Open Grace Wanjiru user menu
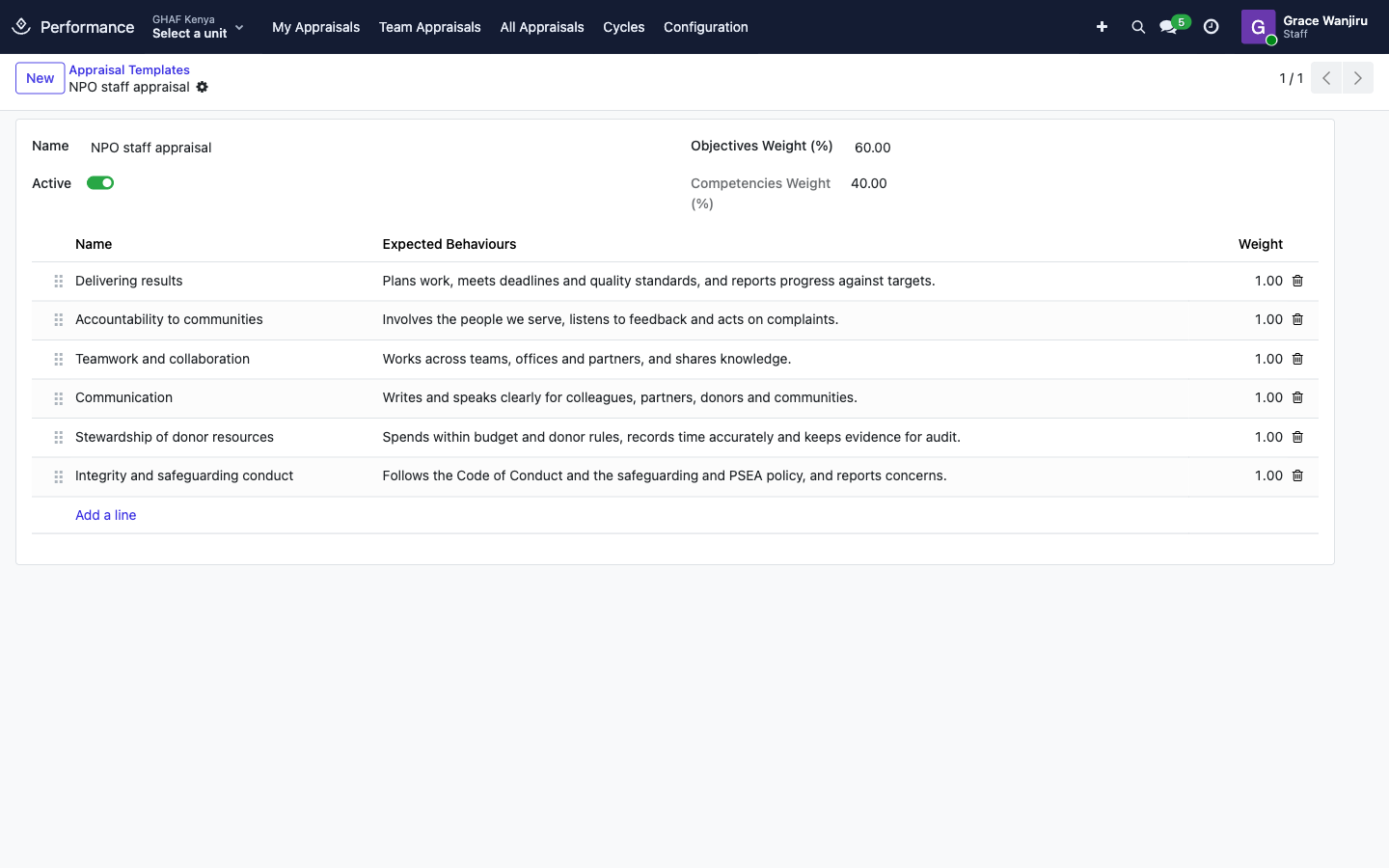The height and width of the screenshot is (868, 1389). point(1304,27)
